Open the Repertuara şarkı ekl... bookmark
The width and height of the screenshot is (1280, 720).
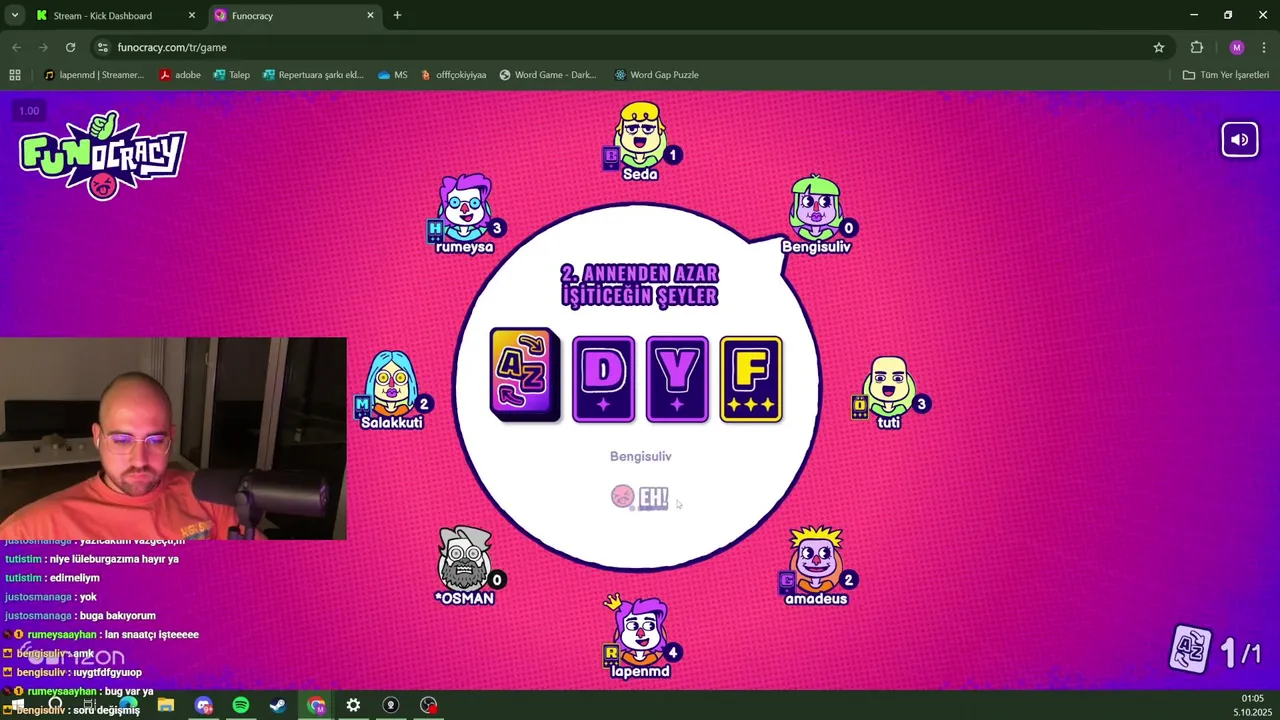[313, 75]
